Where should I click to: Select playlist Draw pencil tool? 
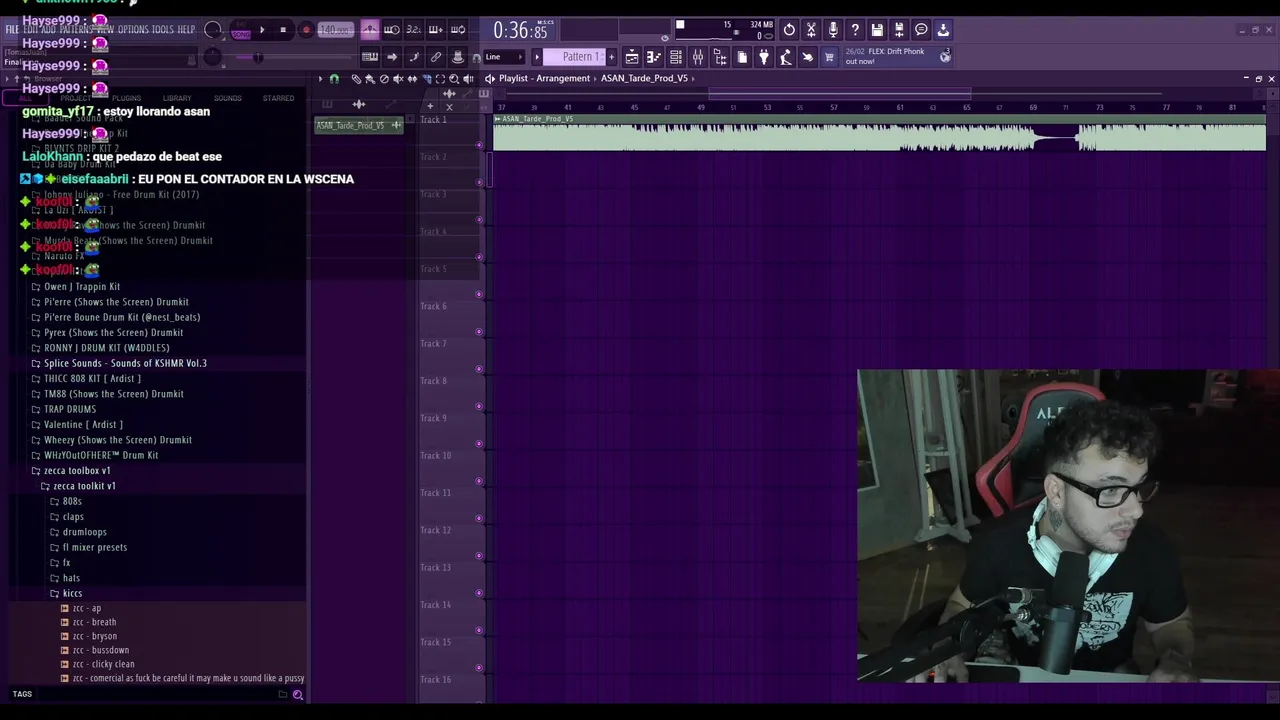(x=356, y=79)
